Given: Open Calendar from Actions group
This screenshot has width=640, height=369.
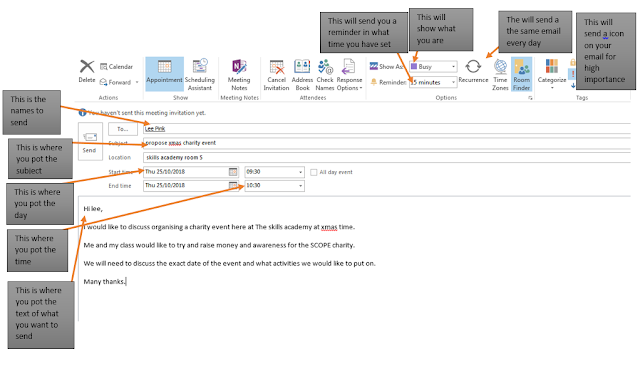Looking at the screenshot, I should tap(117, 67).
